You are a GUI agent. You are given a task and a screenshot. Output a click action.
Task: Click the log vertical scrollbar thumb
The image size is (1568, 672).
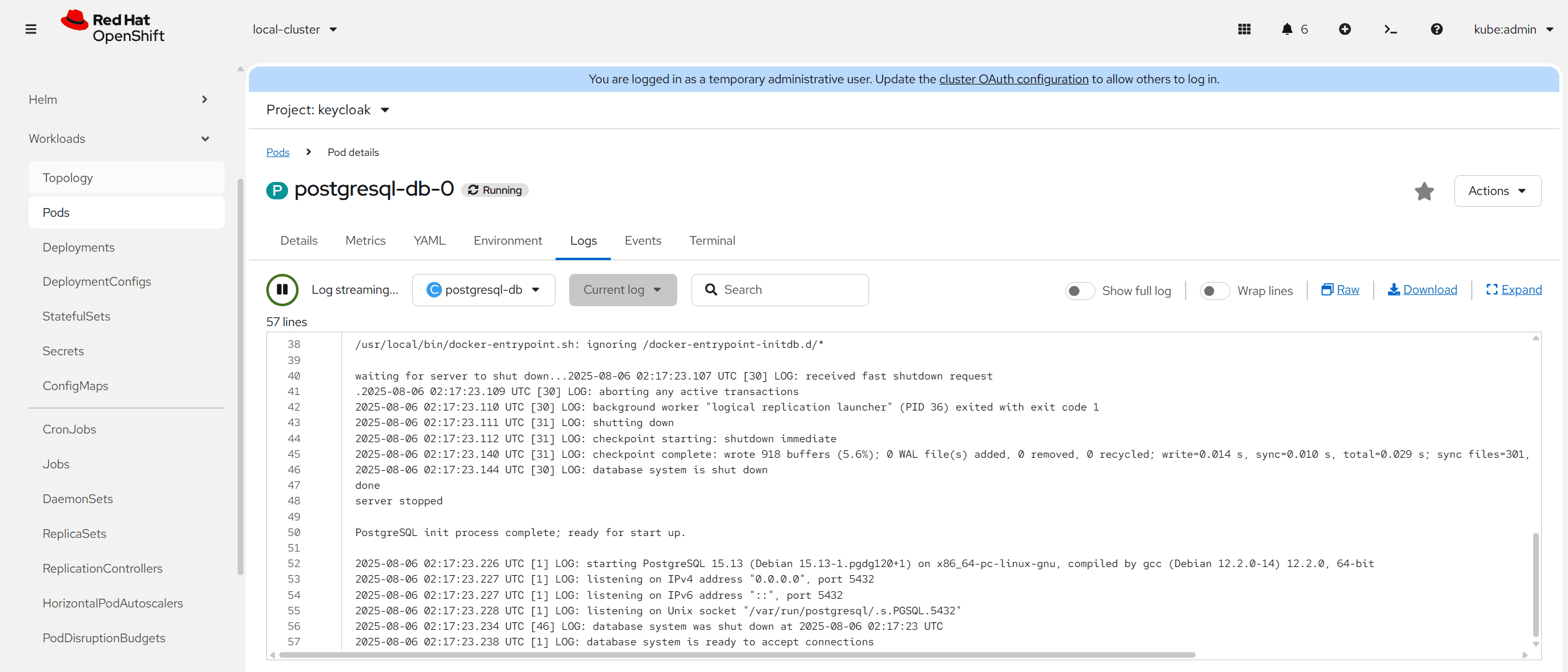(x=1536, y=584)
